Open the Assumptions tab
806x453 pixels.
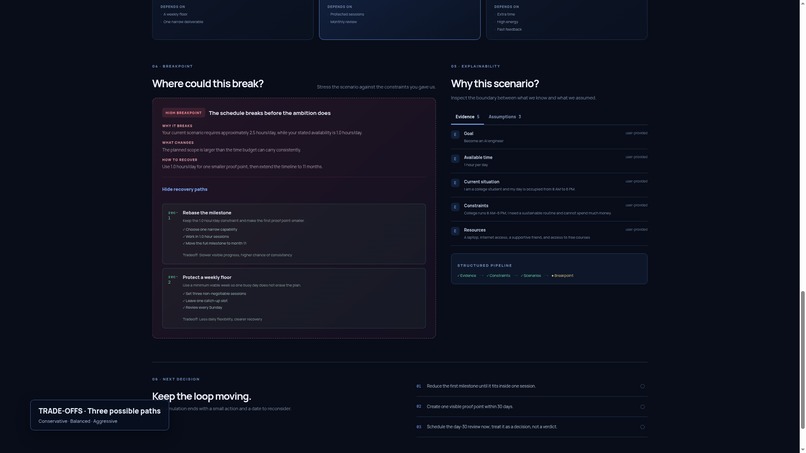click(x=504, y=117)
